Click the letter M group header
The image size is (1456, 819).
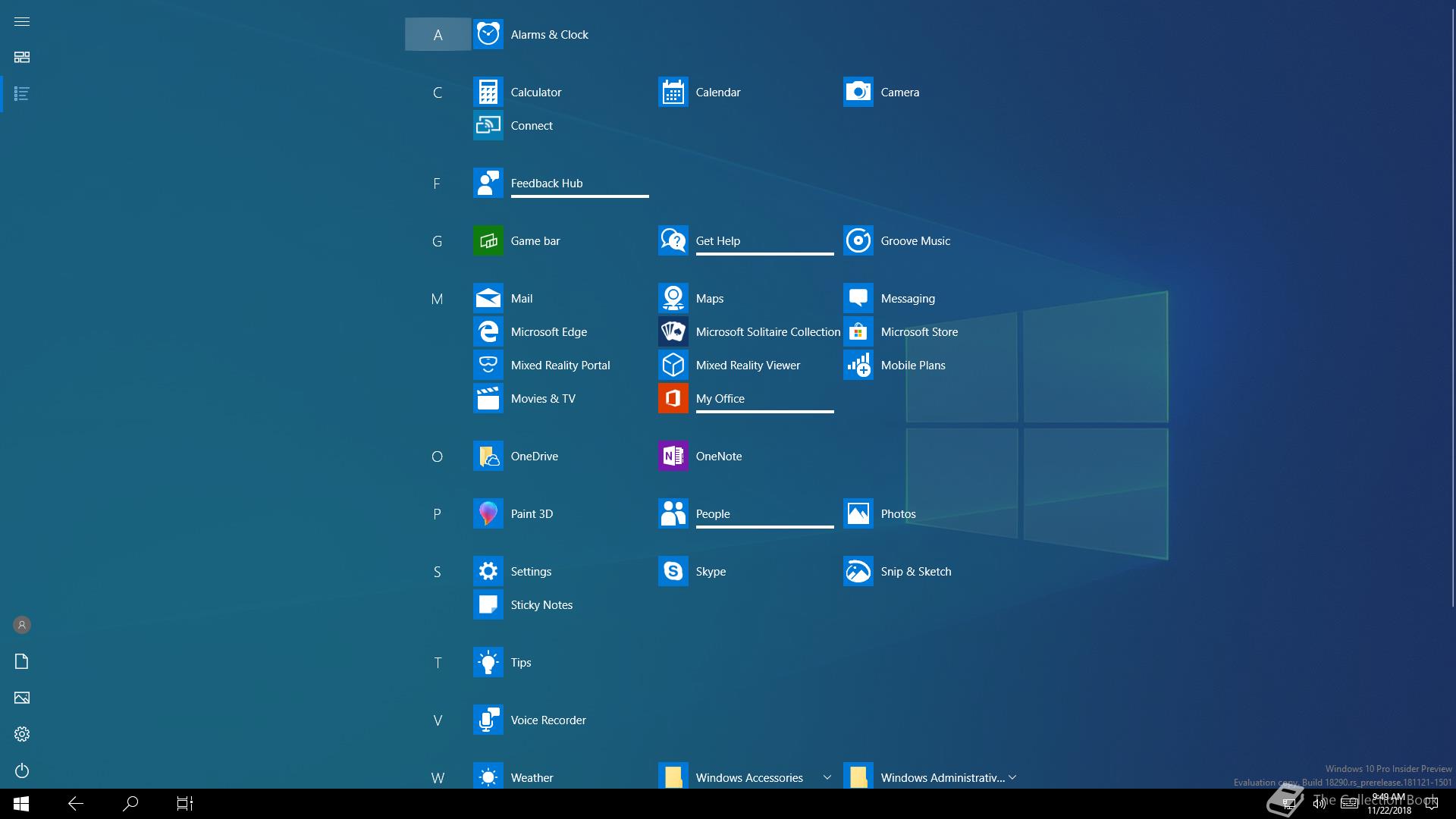point(438,299)
